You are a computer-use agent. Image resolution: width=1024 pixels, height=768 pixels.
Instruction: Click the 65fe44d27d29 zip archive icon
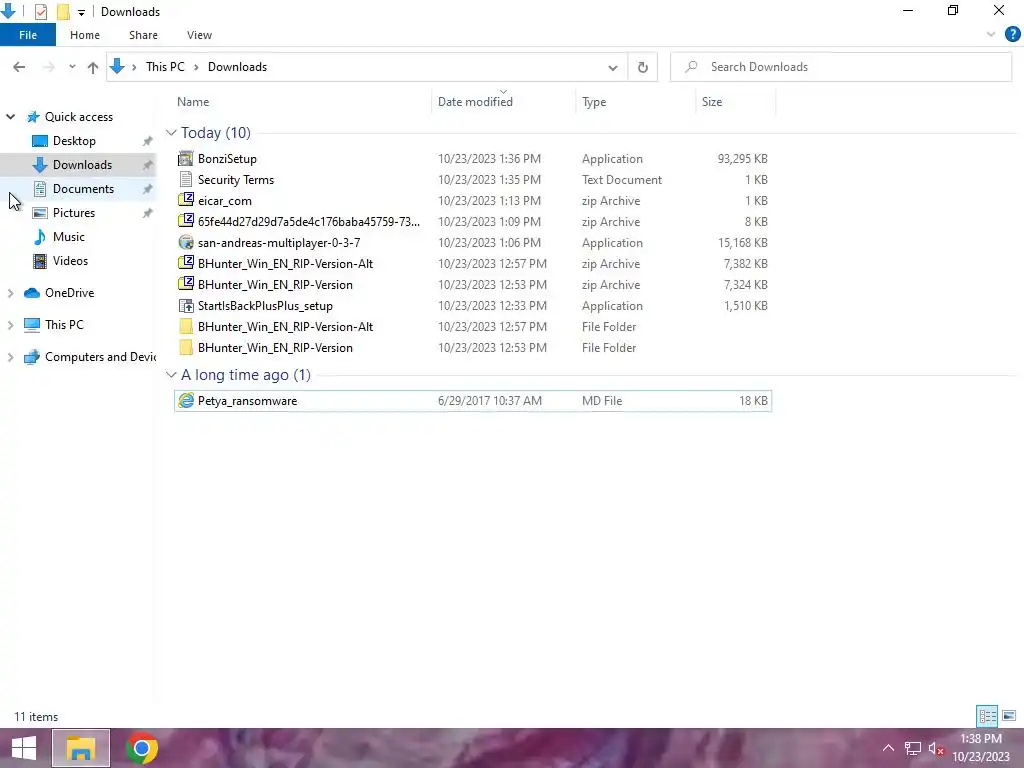186,221
